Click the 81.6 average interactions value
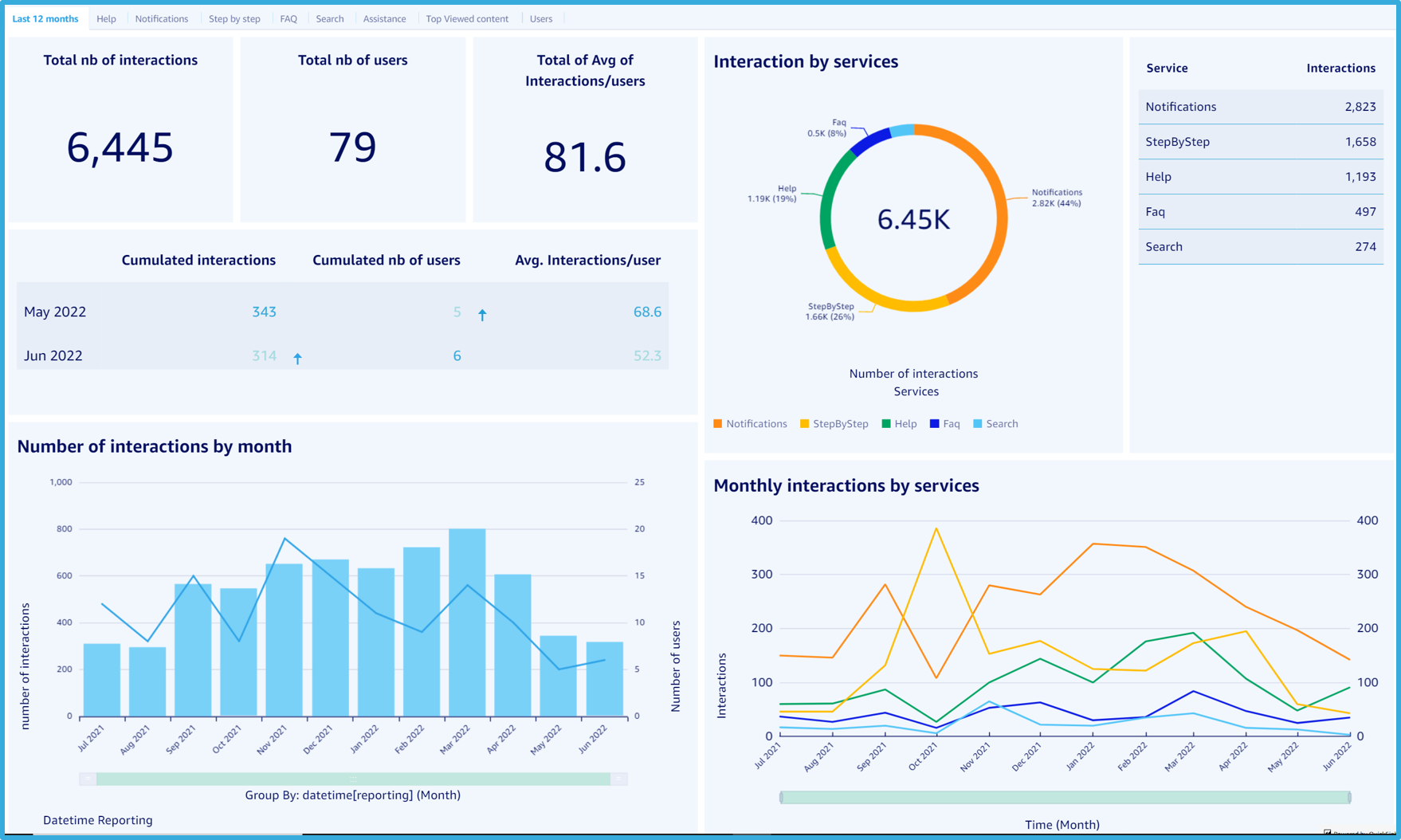The width and height of the screenshot is (1401, 840). tap(585, 157)
